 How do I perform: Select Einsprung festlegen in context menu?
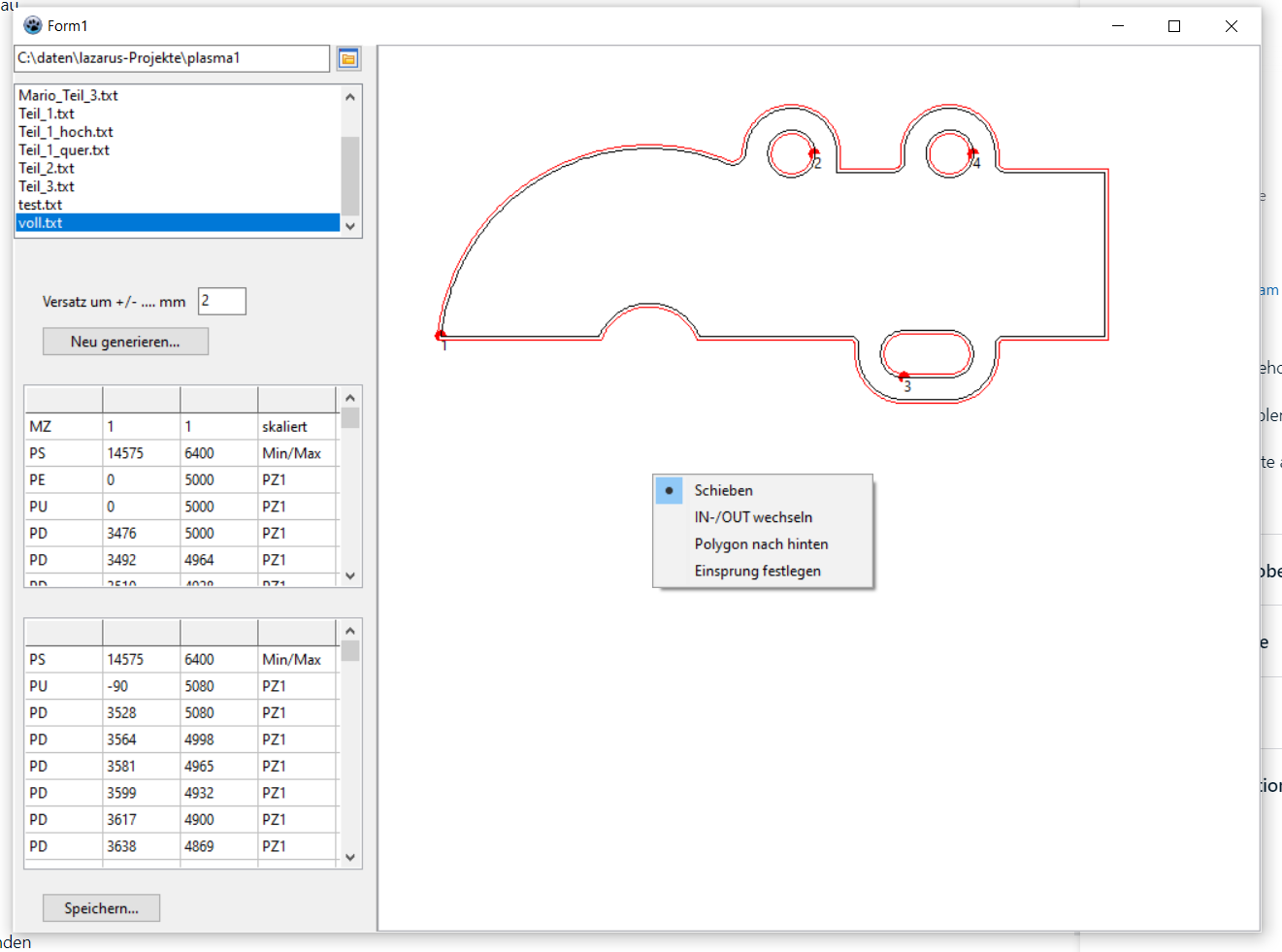(763, 571)
